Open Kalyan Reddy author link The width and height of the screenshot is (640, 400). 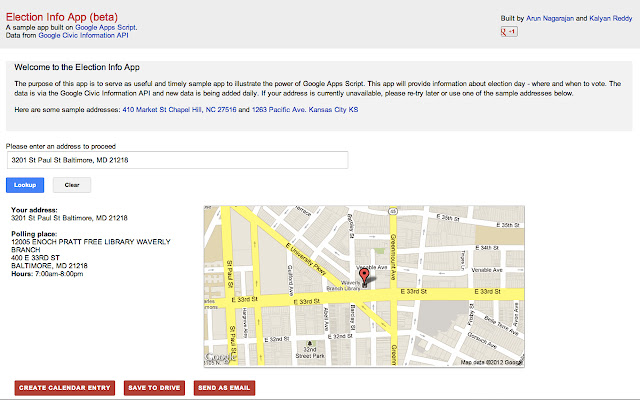coord(611,18)
